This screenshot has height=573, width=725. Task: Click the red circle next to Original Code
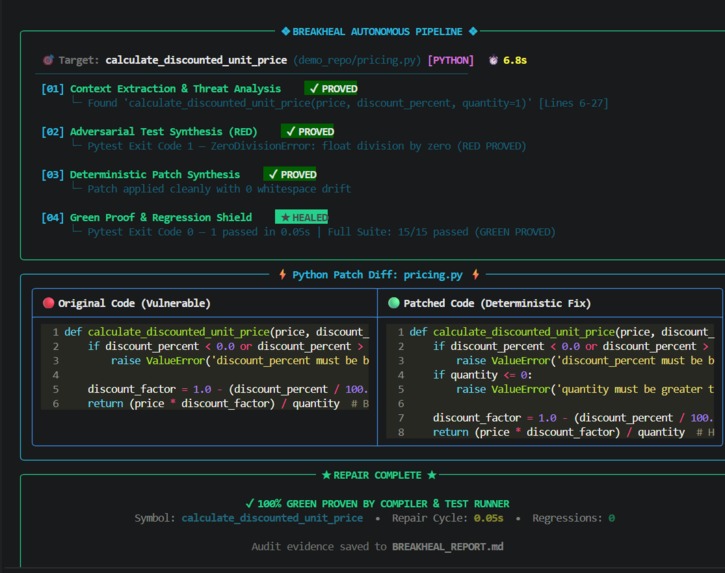(49, 303)
